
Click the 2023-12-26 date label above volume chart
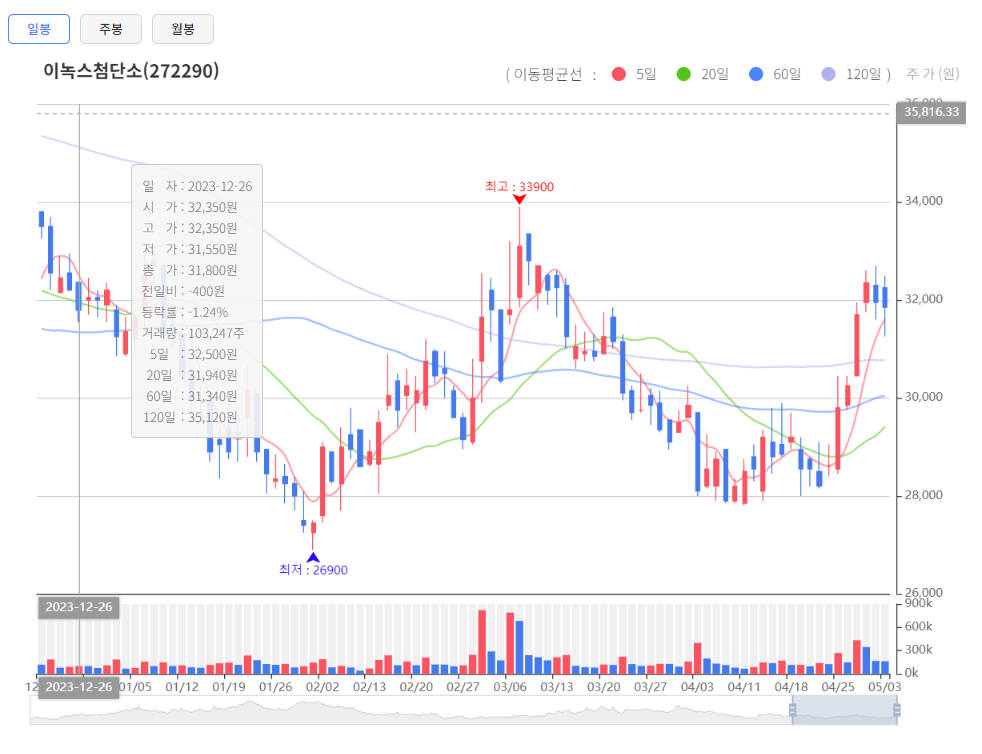coord(79,607)
